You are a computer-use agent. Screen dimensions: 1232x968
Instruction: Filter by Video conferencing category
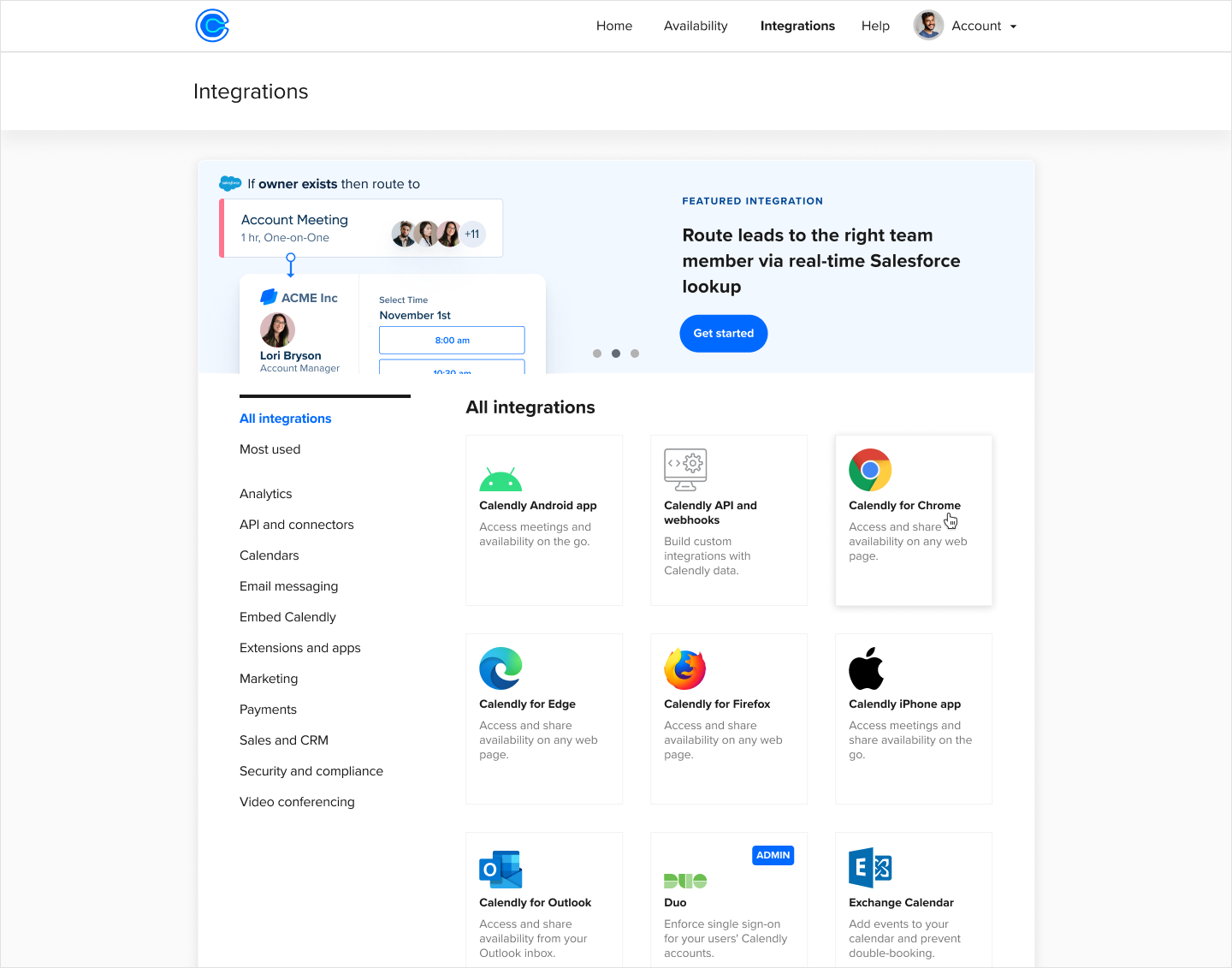tap(297, 802)
